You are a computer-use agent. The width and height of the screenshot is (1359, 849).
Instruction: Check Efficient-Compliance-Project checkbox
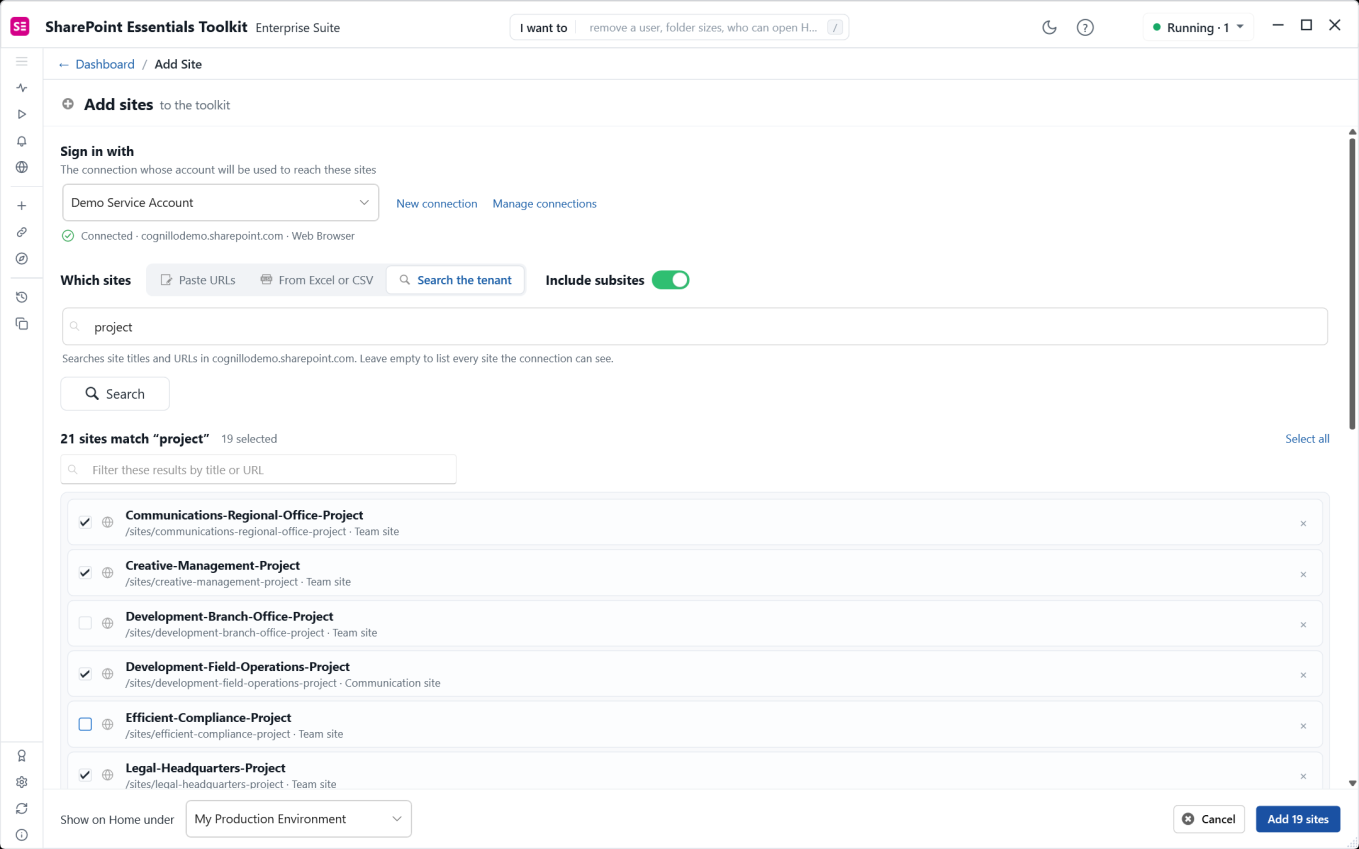click(85, 724)
